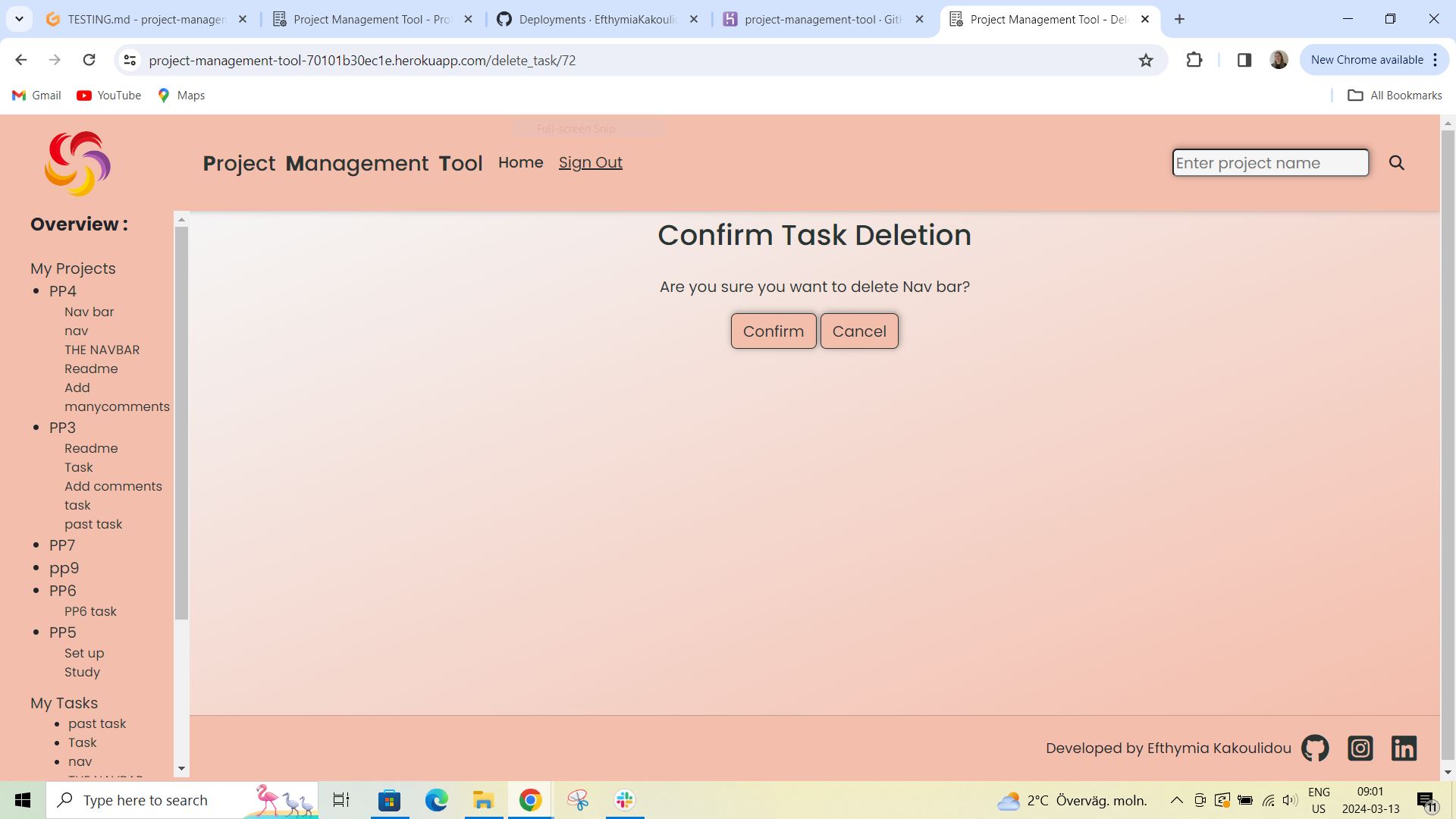Open the browser extensions puzzle icon

(1194, 60)
